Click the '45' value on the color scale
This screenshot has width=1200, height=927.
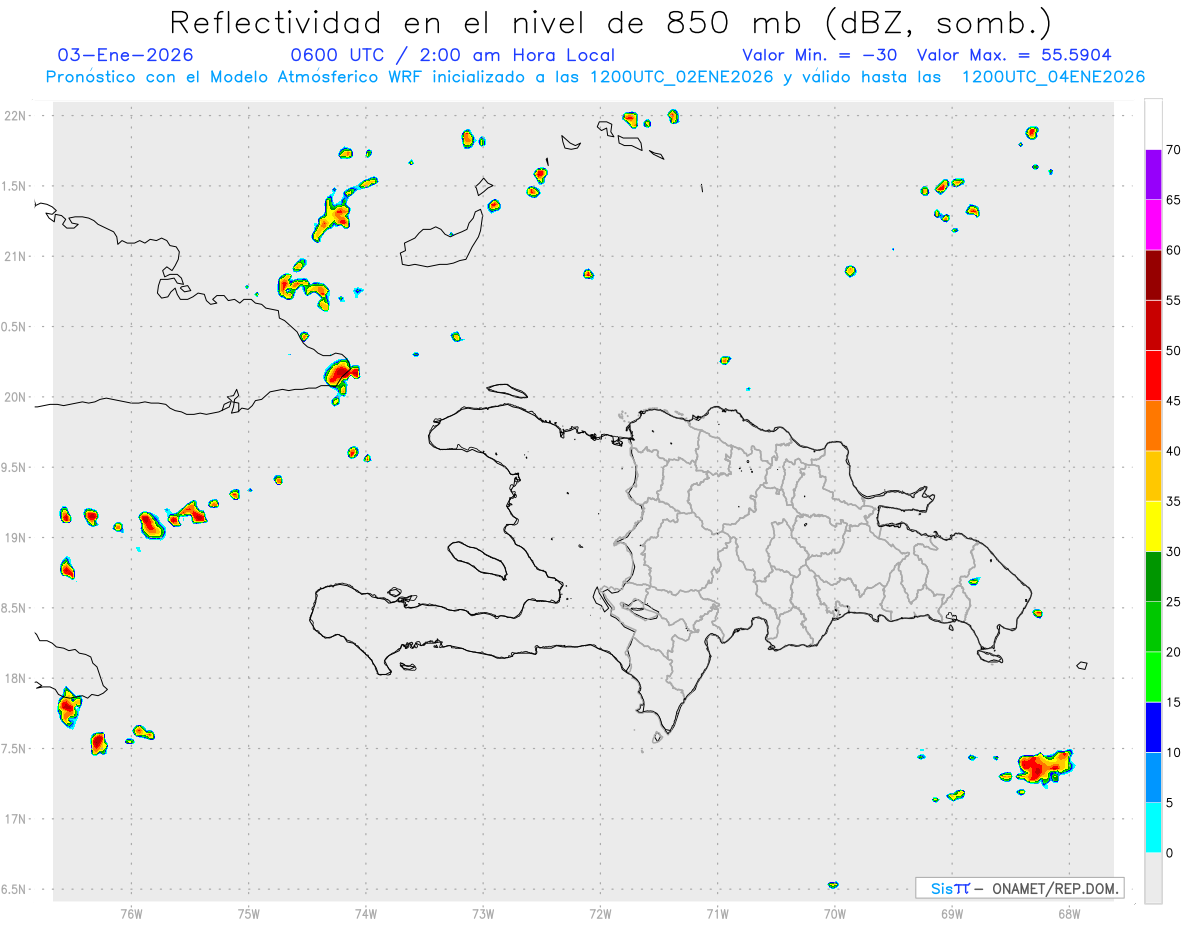tap(1173, 401)
